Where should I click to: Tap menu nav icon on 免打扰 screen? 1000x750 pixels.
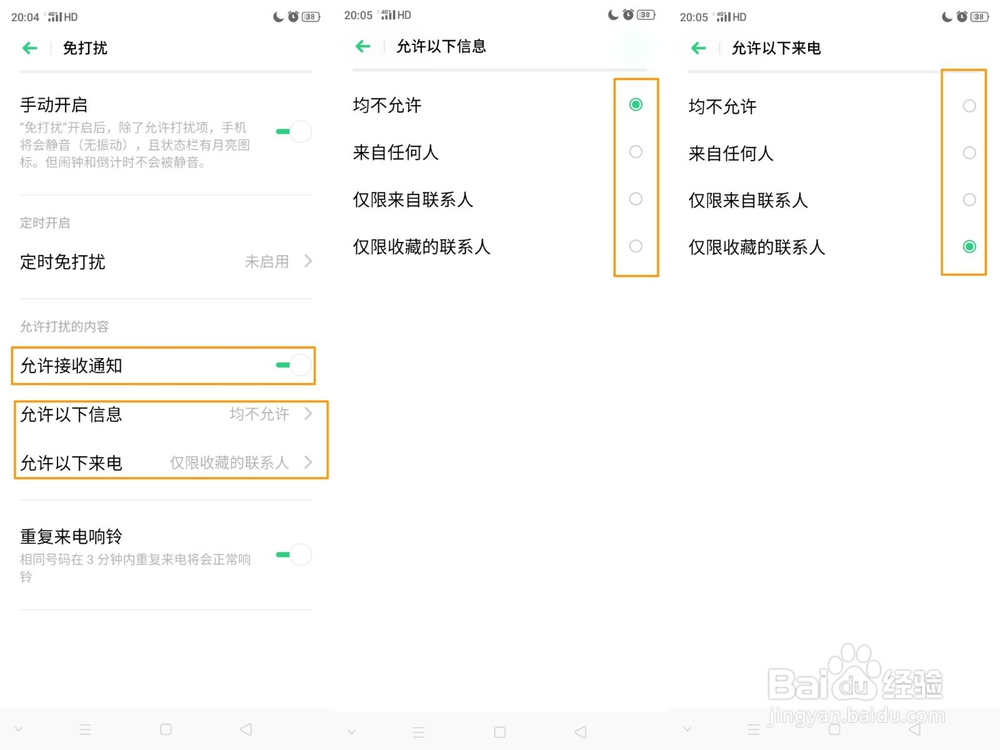85,729
